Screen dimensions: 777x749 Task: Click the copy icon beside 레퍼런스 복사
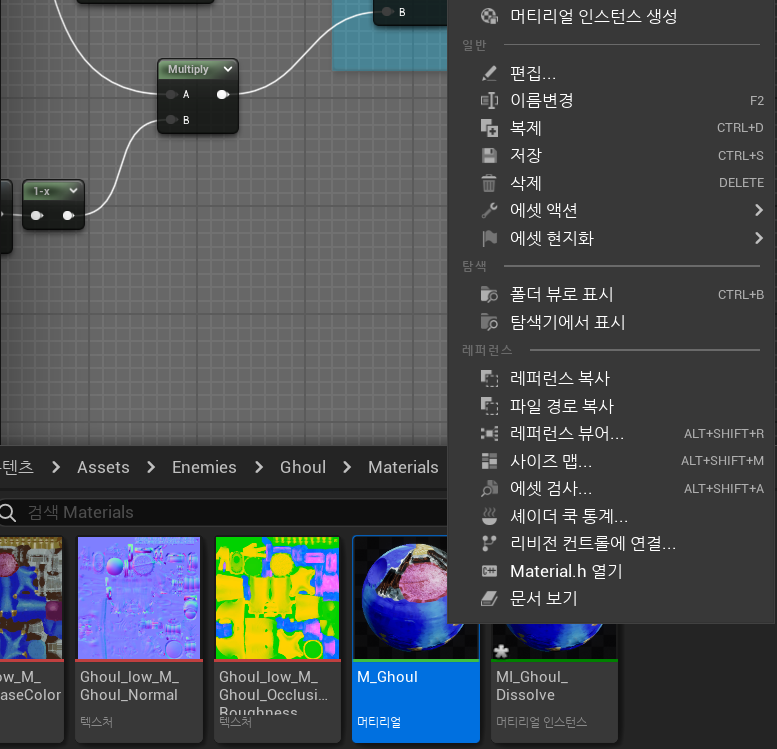coord(489,378)
